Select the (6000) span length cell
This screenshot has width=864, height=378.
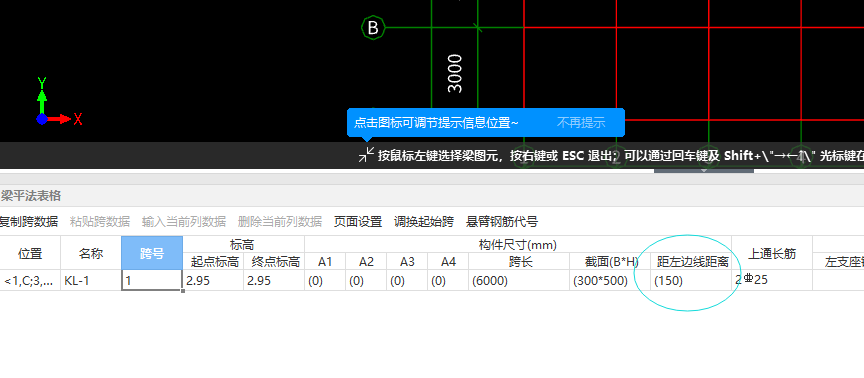pyautogui.click(x=519, y=280)
